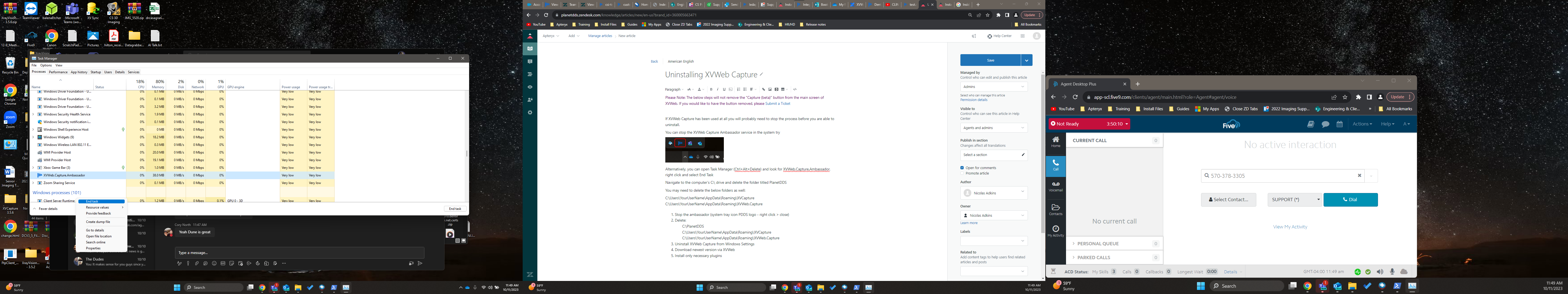
Task: Expand the Xbox Game Bar (3) process
Action: [33, 167]
